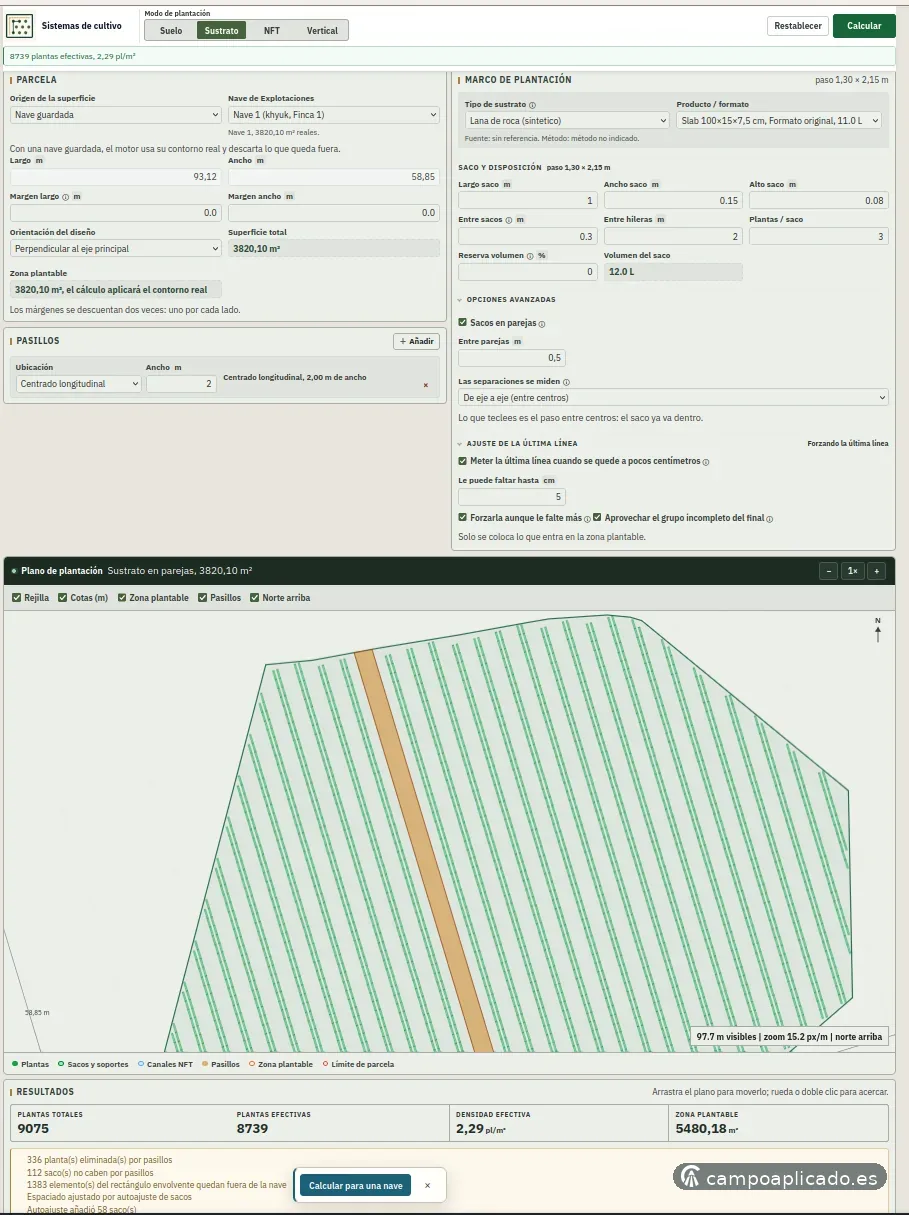This screenshot has height=1215, width=909.
Task: Toggle 'Meter la última línea' checkbox
Action: (x=462, y=461)
